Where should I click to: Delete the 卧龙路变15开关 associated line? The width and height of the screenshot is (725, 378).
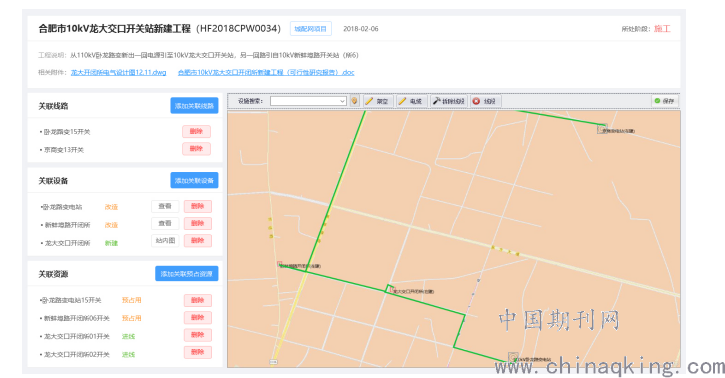(x=197, y=131)
